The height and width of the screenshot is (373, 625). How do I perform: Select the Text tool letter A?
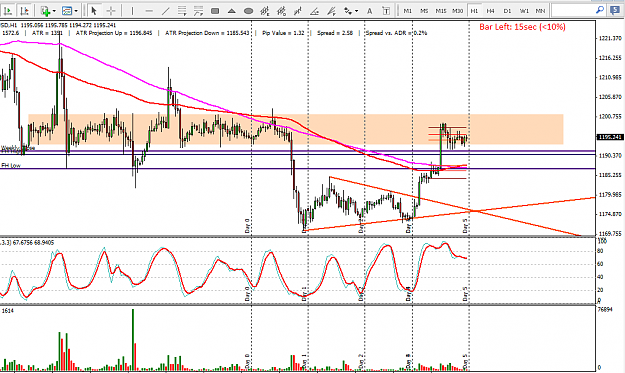click(369, 11)
